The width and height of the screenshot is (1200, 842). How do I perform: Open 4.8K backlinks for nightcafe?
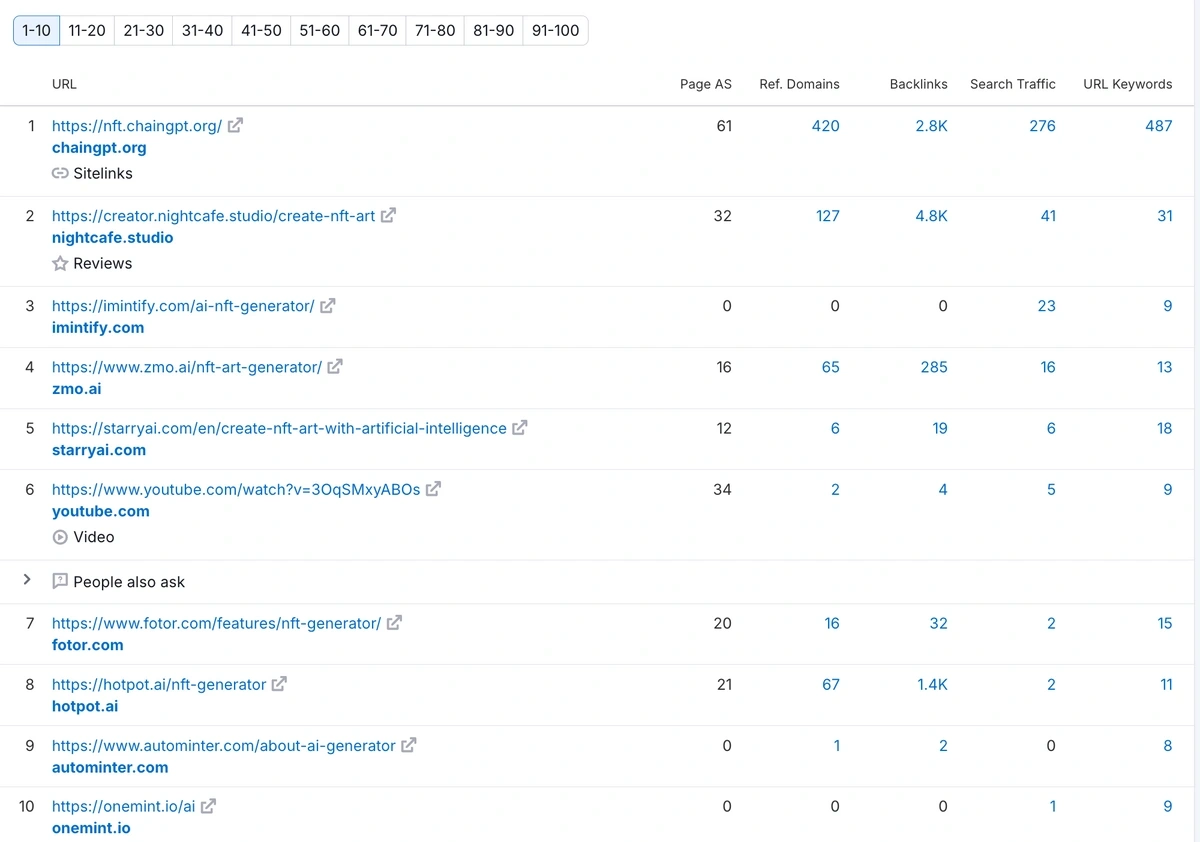coord(932,216)
